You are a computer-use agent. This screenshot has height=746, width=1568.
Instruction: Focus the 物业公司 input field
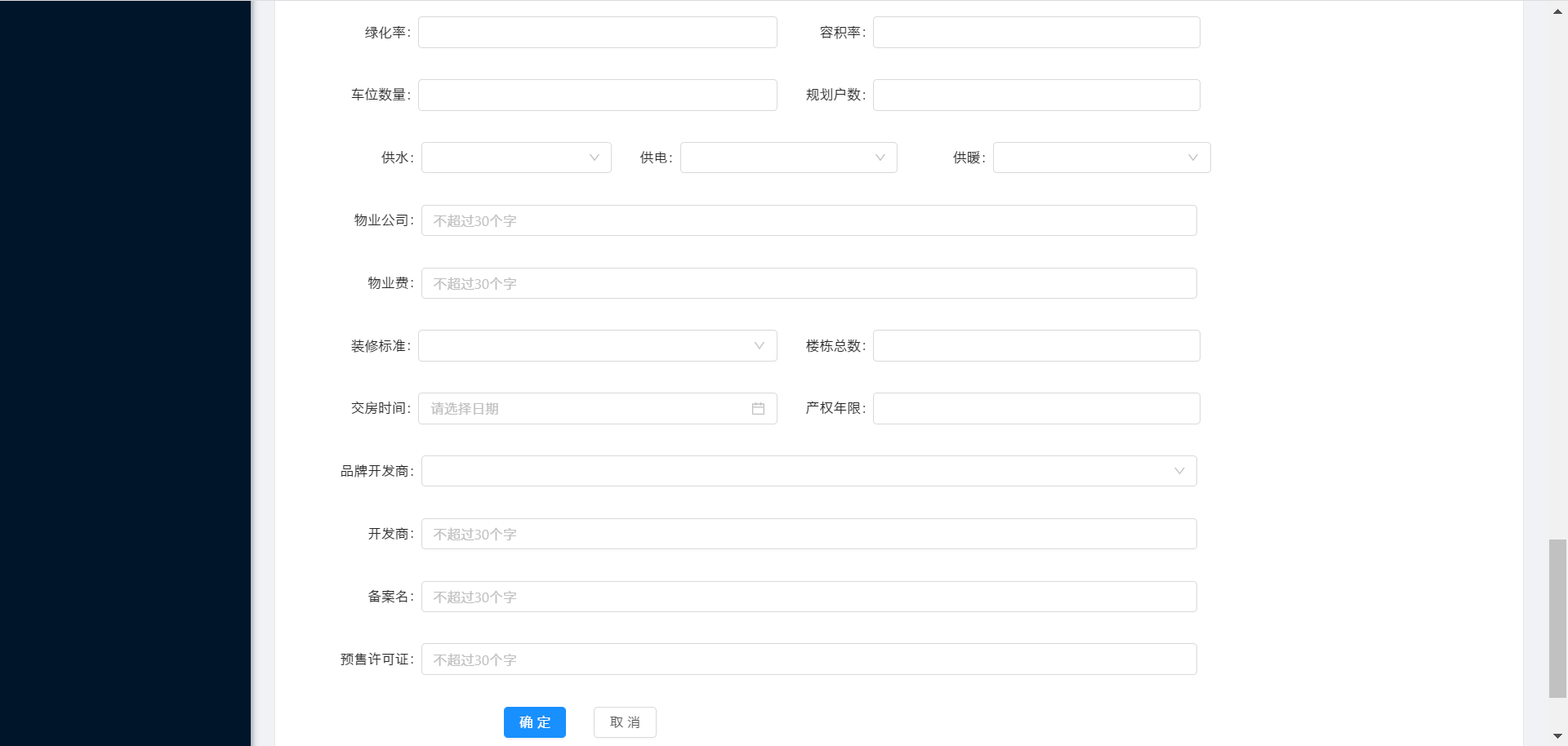click(x=808, y=220)
